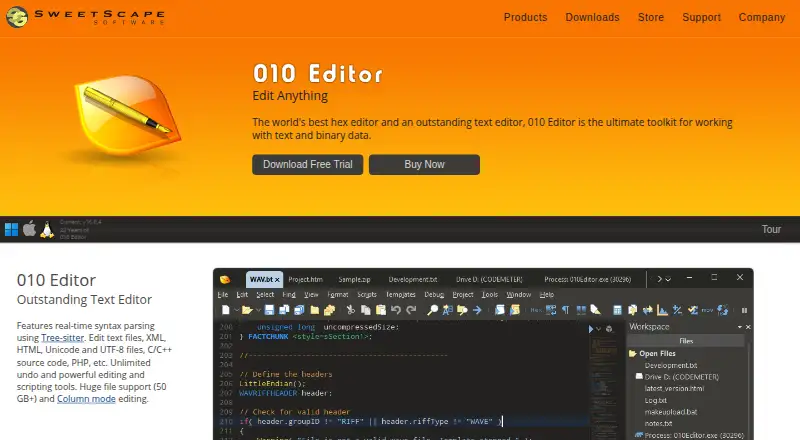
Task: Click the Calculator icon in toolbar
Action: [x=617, y=310]
